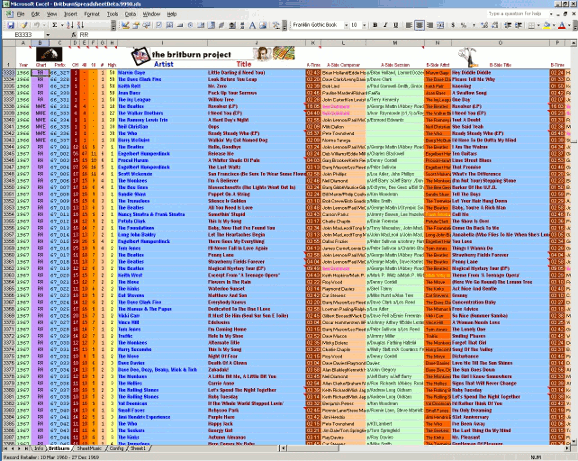Viewport: 578px width, 461px height.
Task: Click the Merge and Center icon
Action: click(x=440, y=25)
